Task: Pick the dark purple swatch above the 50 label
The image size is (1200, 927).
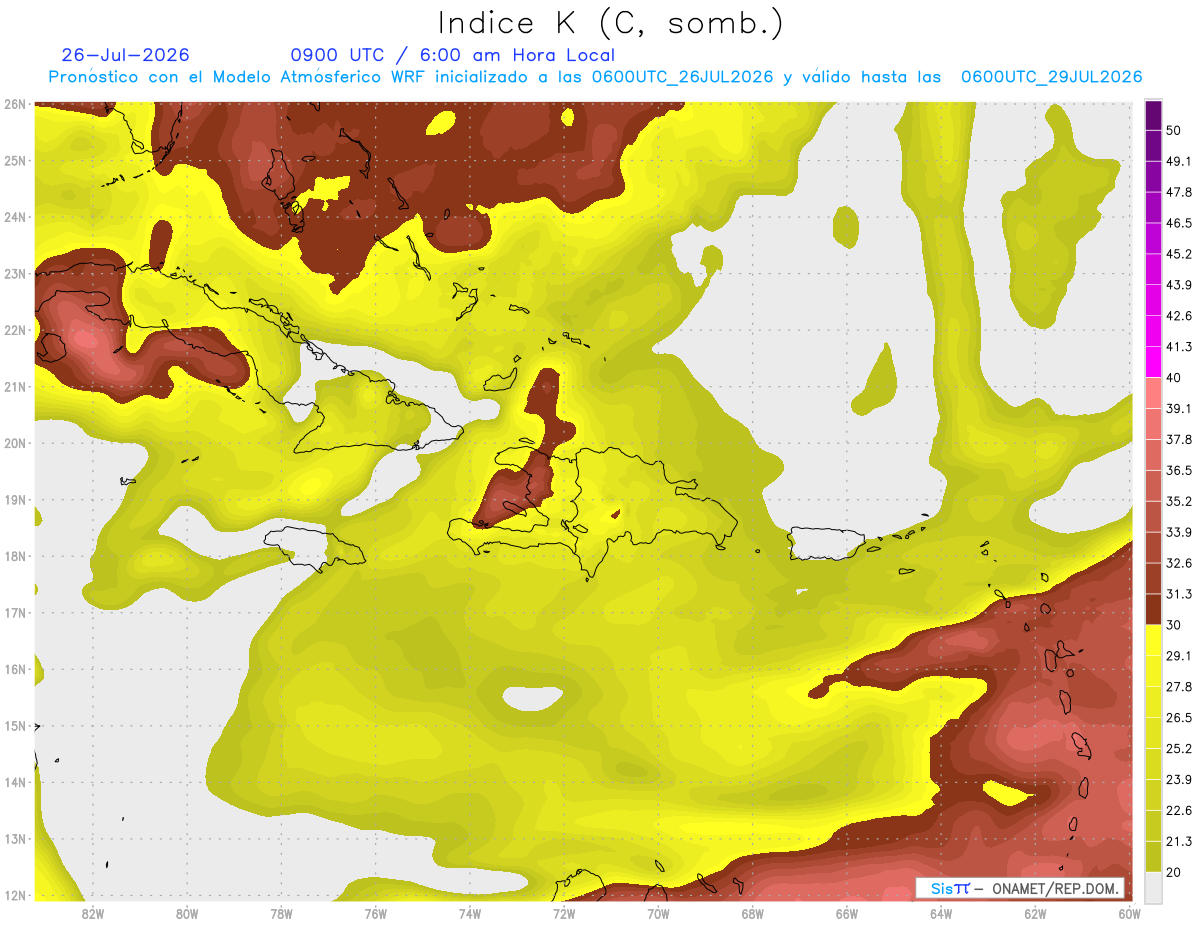Action: (x=1153, y=115)
